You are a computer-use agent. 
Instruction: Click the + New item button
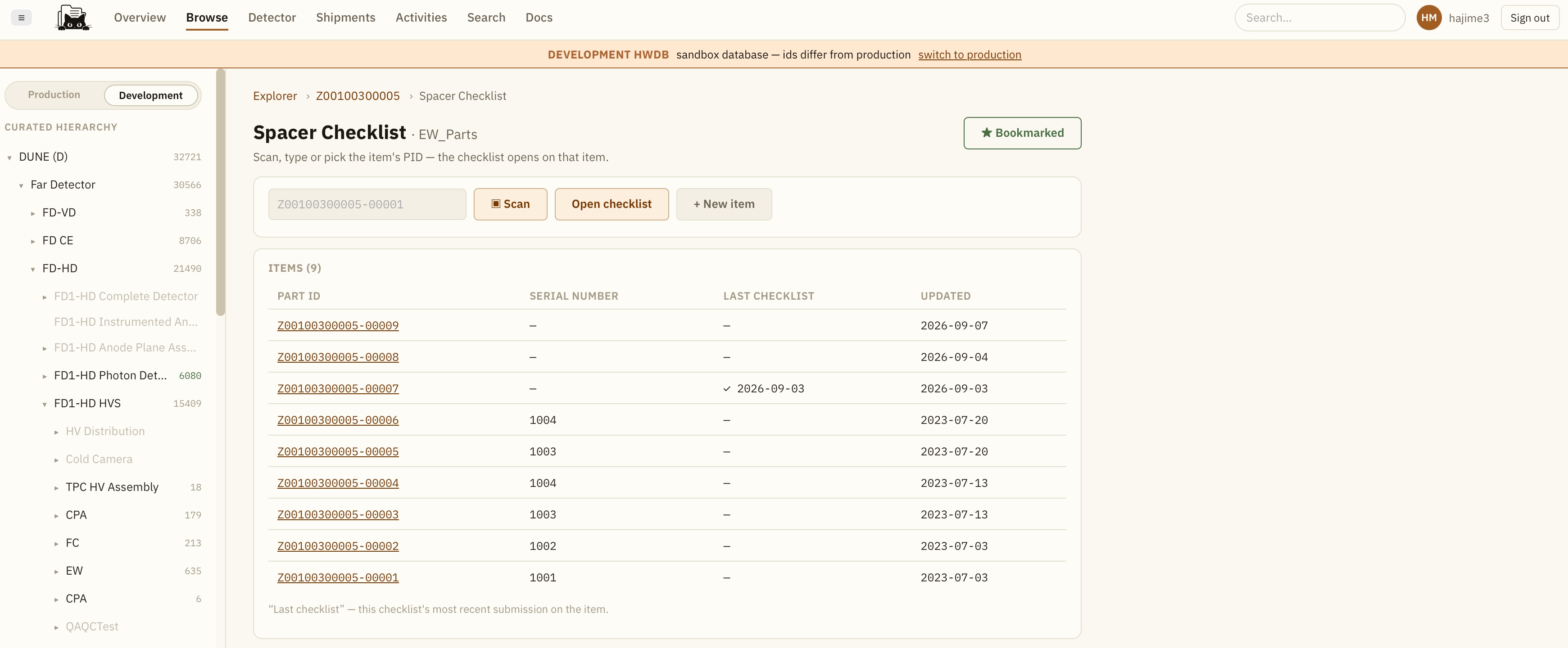(x=724, y=204)
